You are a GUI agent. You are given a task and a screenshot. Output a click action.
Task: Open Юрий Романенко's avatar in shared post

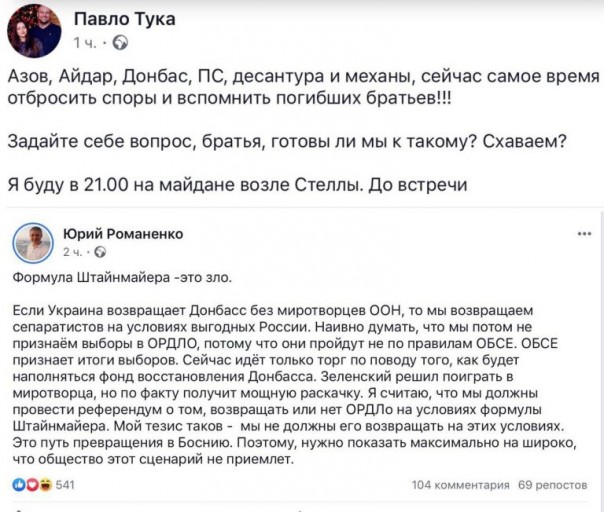(x=34, y=241)
